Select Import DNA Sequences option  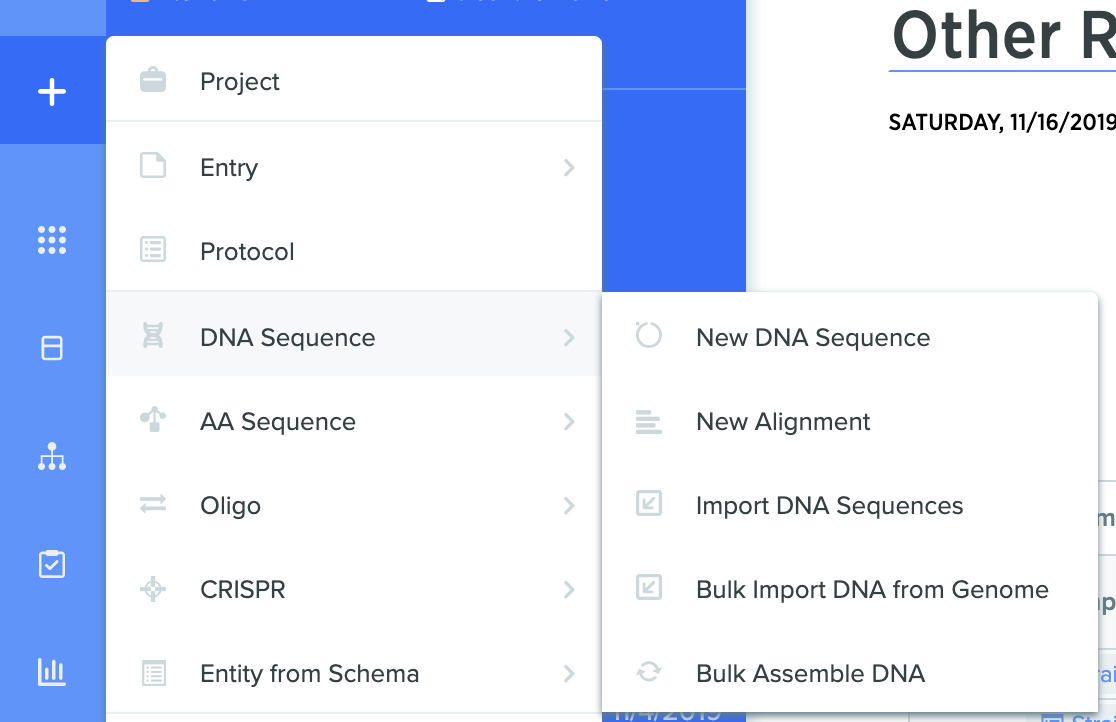point(850,506)
